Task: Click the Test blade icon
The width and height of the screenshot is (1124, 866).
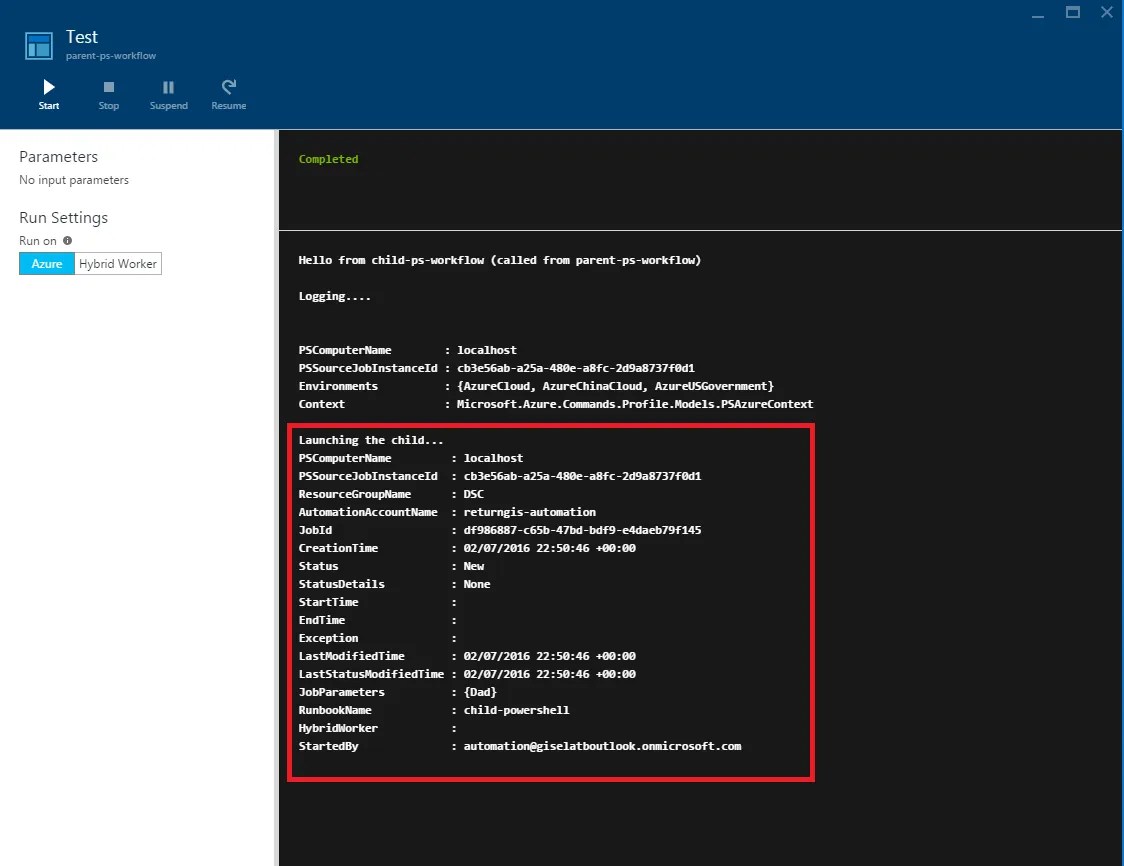Action: (39, 46)
